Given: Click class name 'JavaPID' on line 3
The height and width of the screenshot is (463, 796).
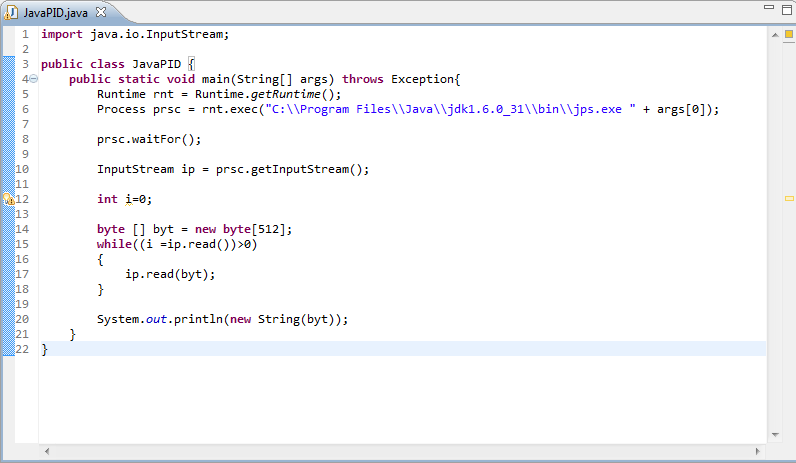Looking at the screenshot, I should click(156, 64).
